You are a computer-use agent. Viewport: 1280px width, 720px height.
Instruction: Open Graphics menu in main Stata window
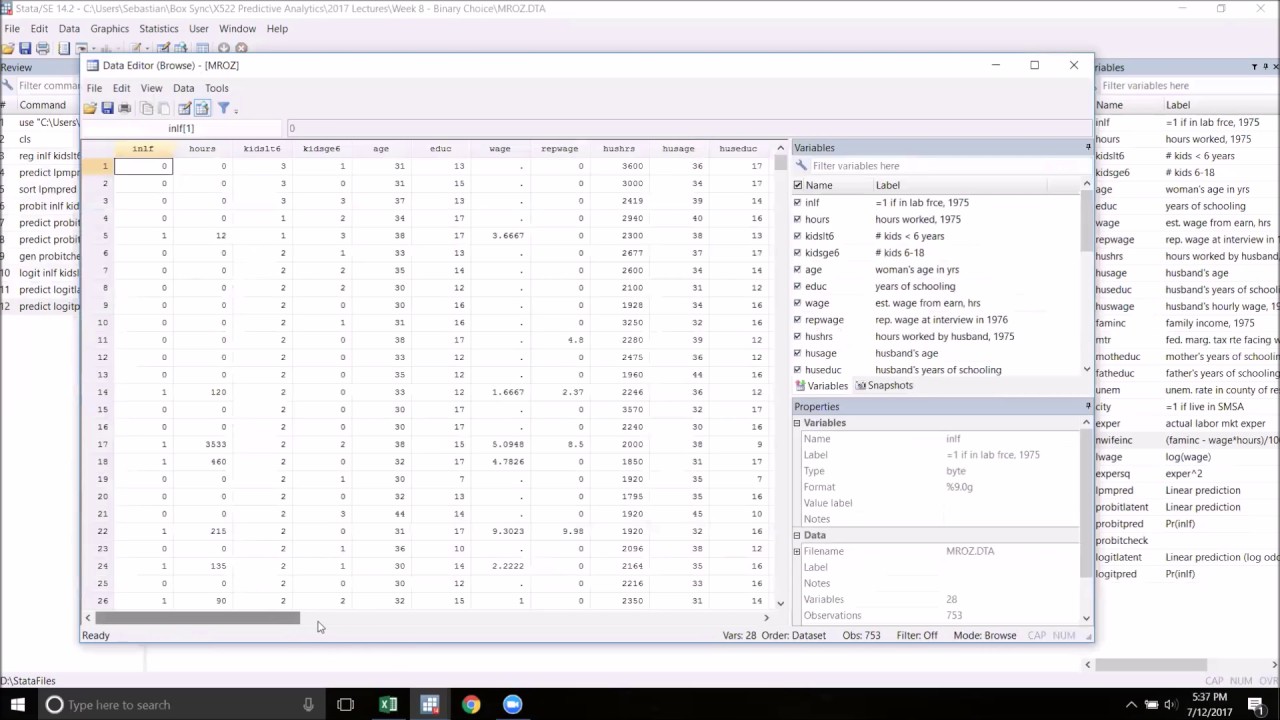(x=109, y=29)
